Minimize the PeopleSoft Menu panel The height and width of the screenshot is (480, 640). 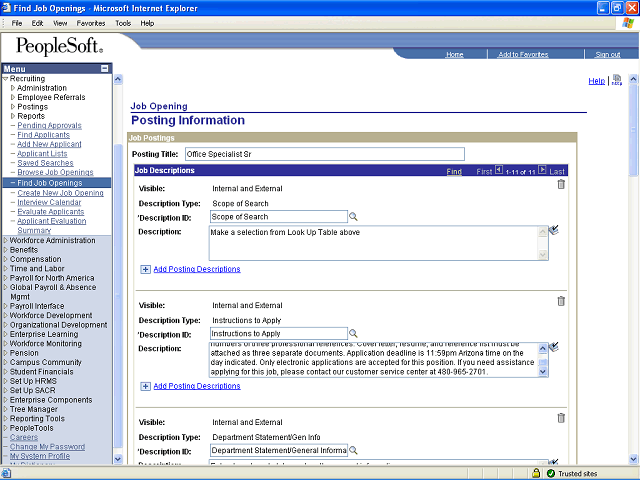point(105,69)
